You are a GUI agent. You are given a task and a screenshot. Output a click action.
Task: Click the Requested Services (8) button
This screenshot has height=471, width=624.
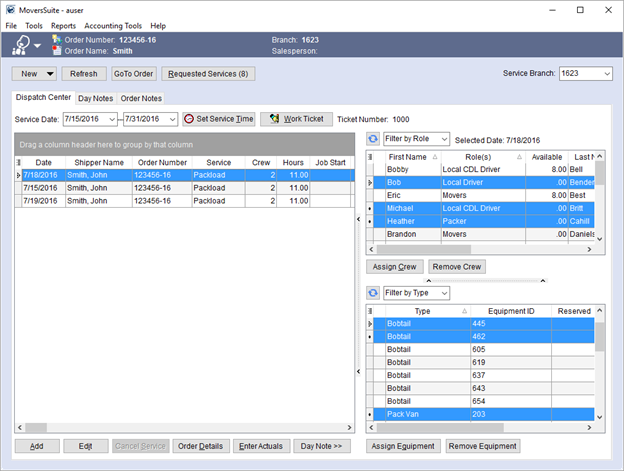pos(209,74)
